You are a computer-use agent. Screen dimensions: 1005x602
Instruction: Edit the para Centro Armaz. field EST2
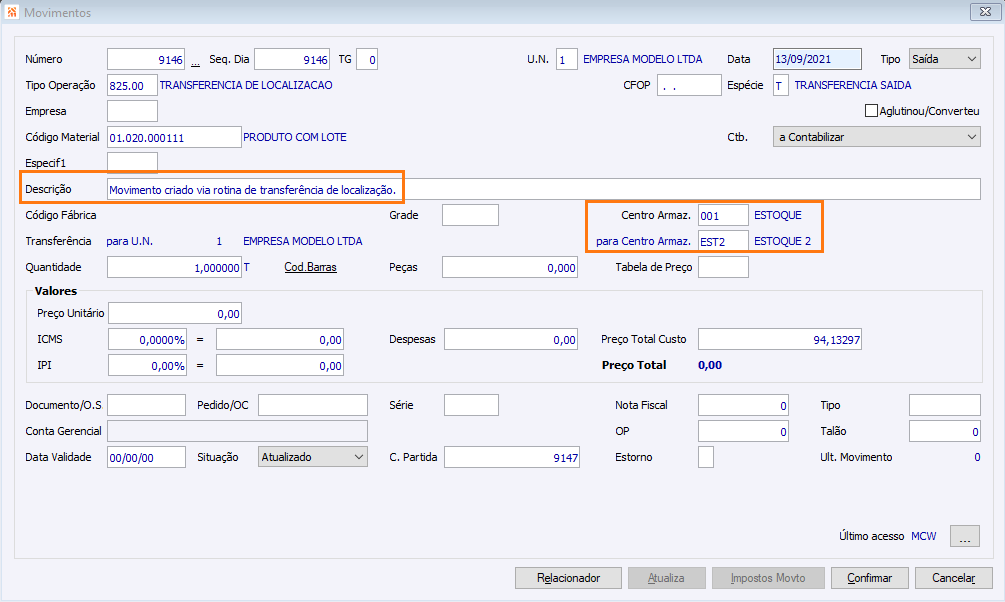[723, 241]
